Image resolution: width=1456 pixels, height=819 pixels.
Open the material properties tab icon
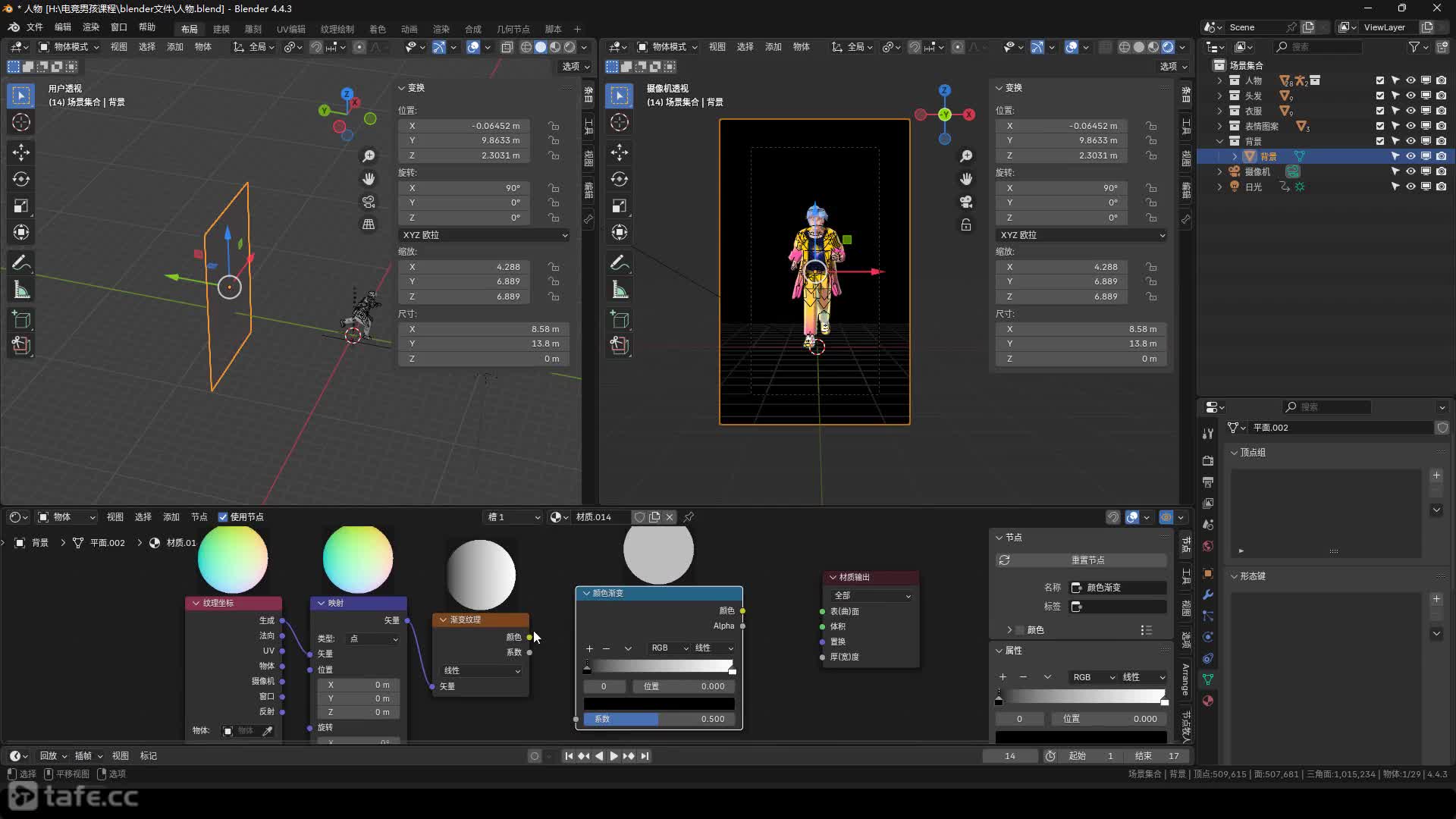pos(1208,700)
